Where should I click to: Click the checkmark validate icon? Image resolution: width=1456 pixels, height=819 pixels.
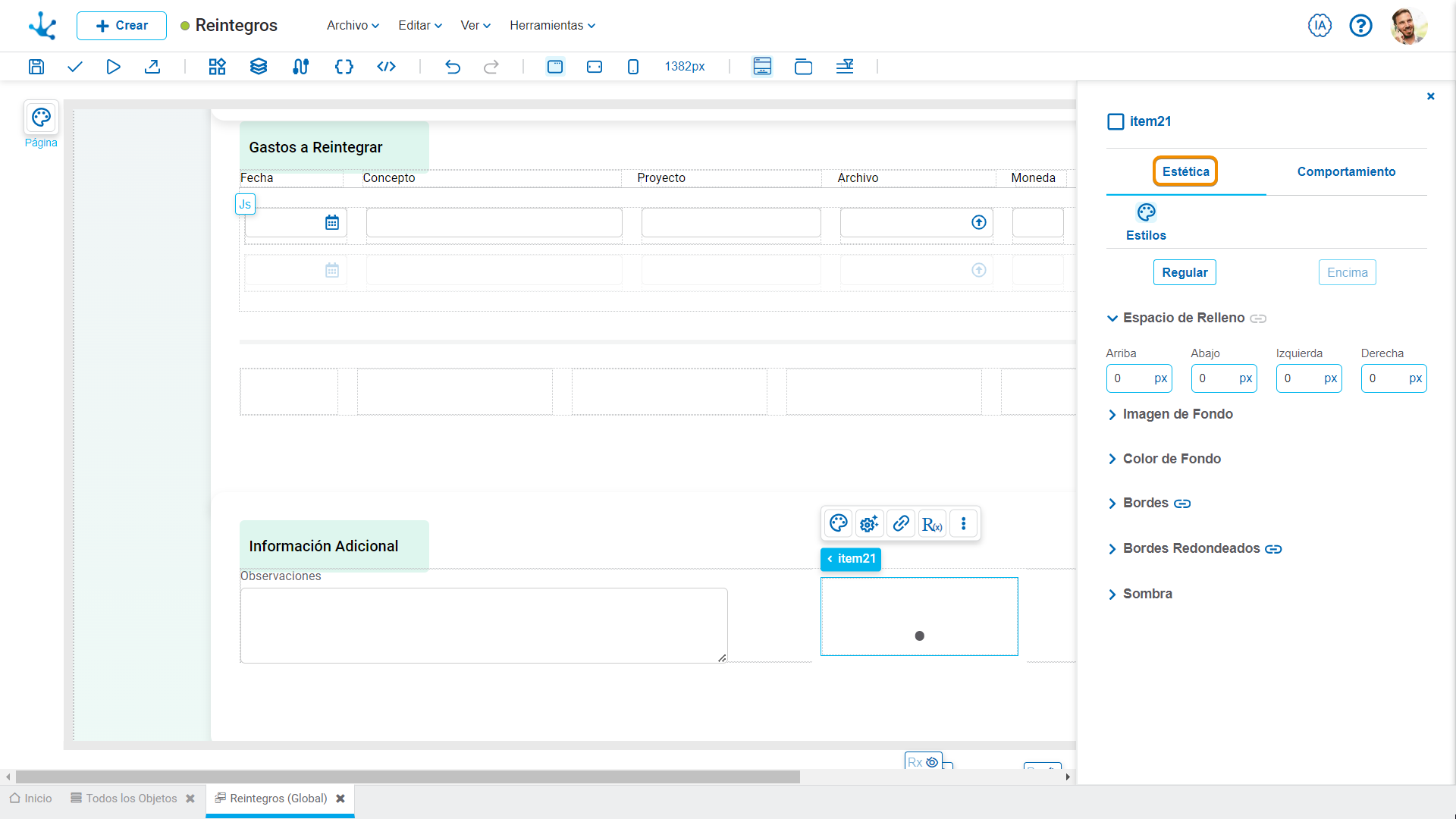[x=74, y=67]
